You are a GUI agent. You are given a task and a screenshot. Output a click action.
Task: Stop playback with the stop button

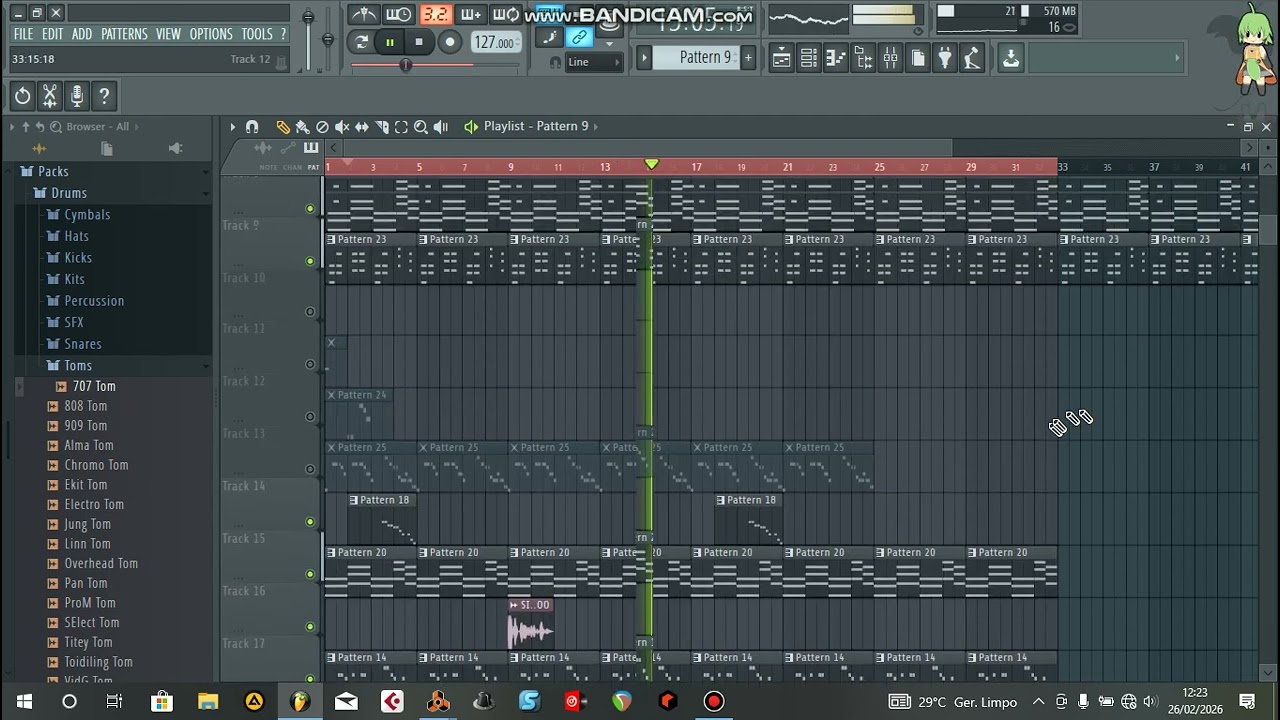(419, 42)
